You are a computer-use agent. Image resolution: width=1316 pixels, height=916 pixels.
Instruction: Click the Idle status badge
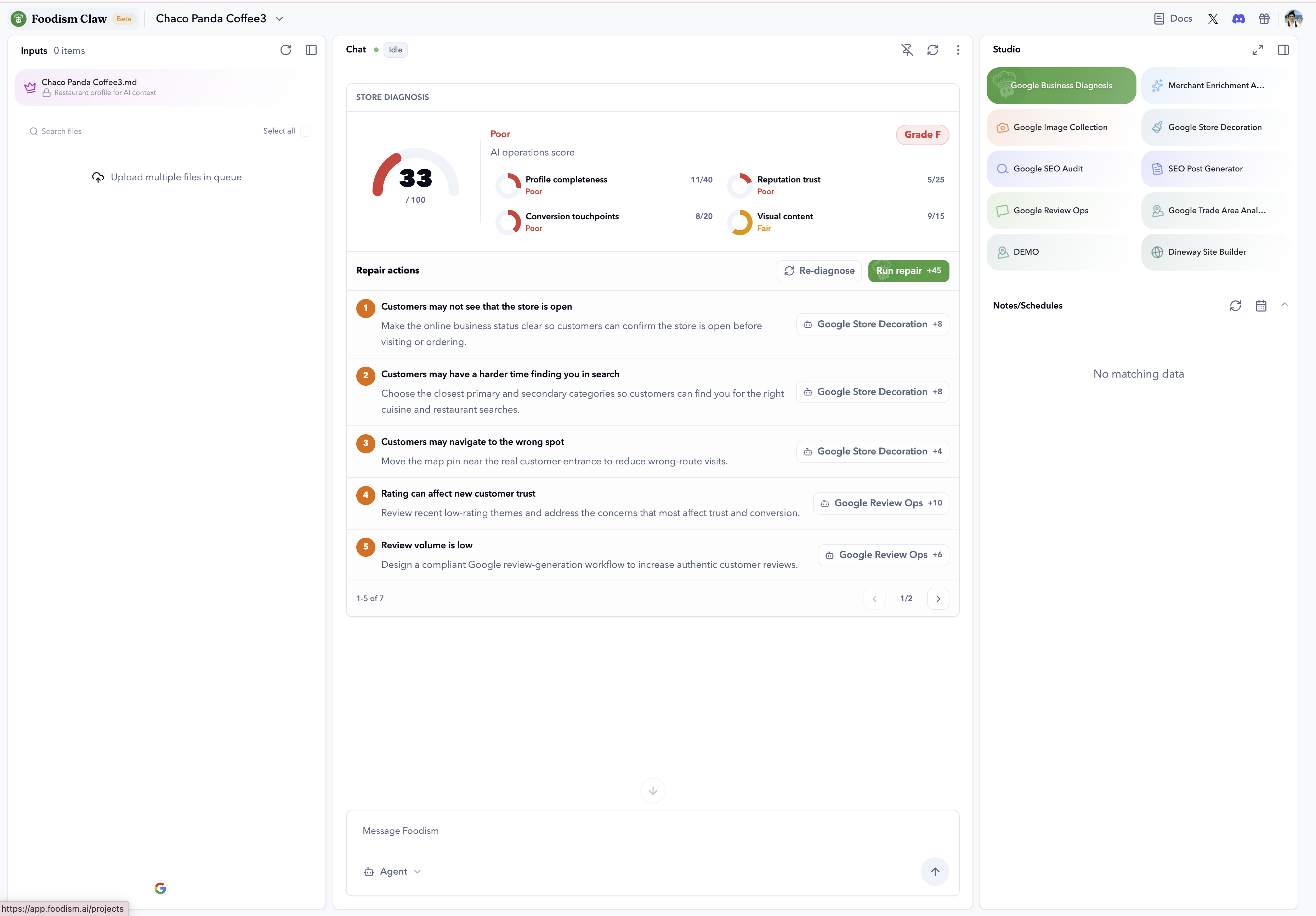(x=396, y=50)
